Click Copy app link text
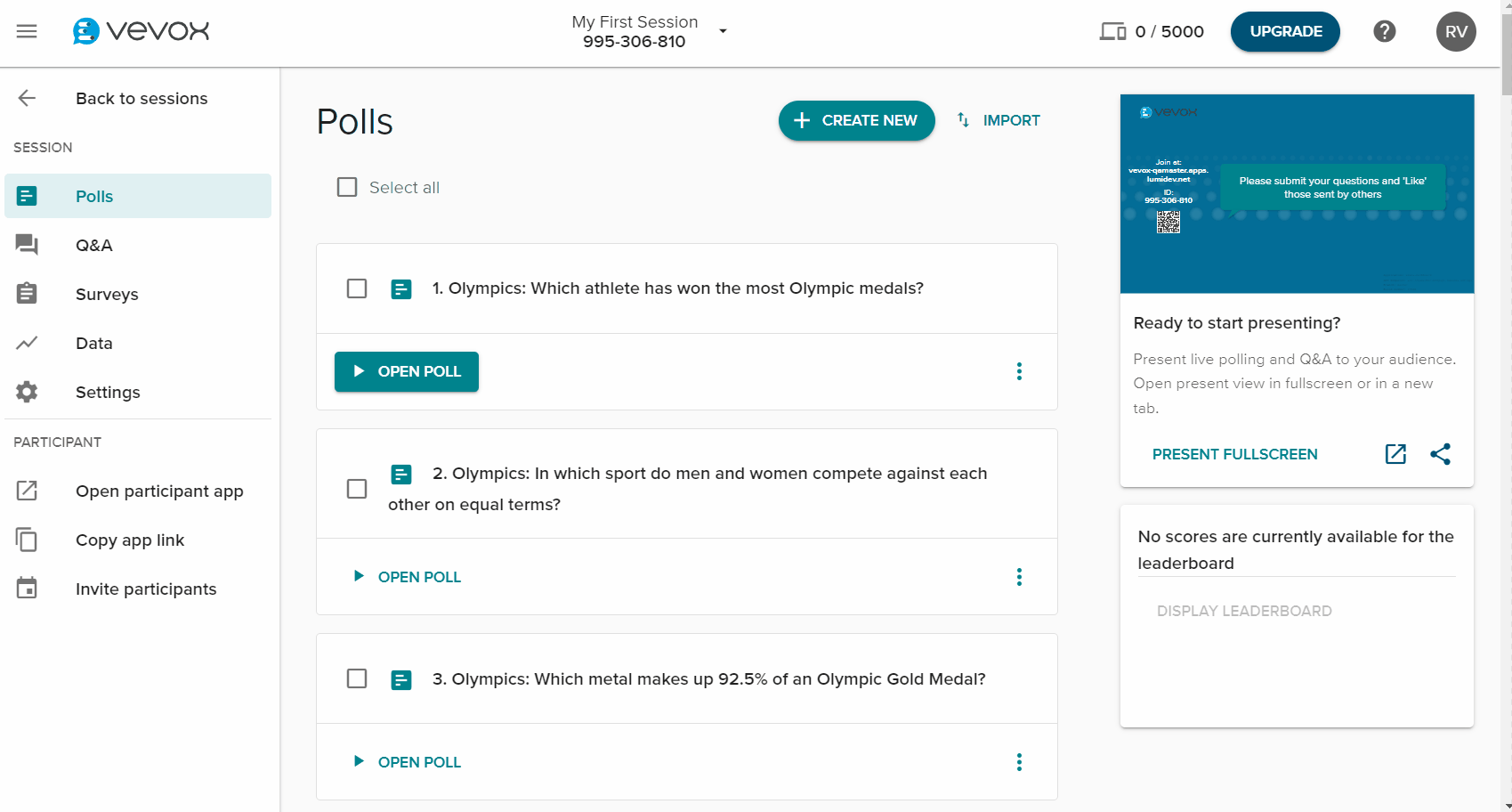 point(130,540)
